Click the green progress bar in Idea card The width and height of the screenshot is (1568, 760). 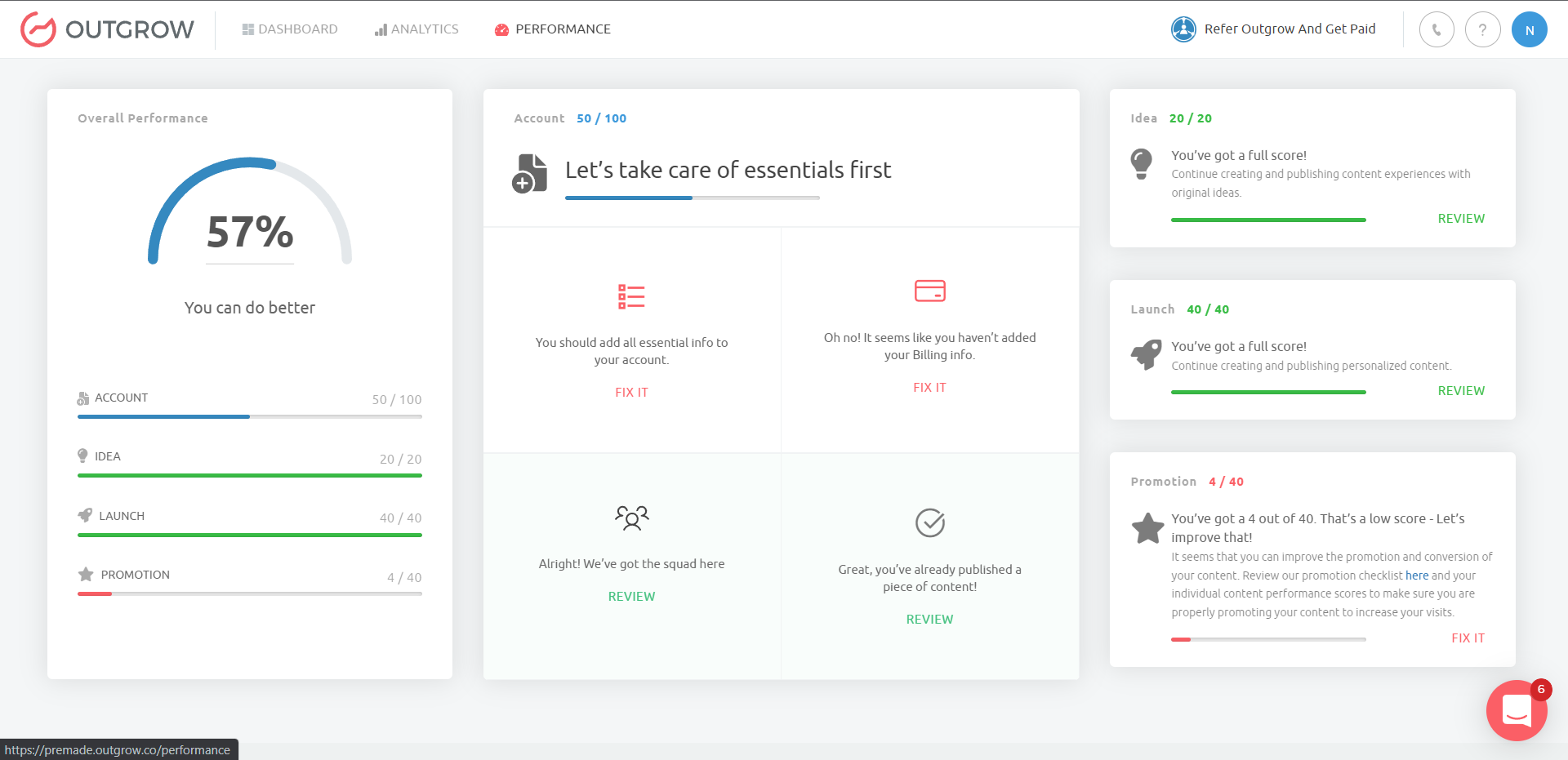click(1268, 220)
